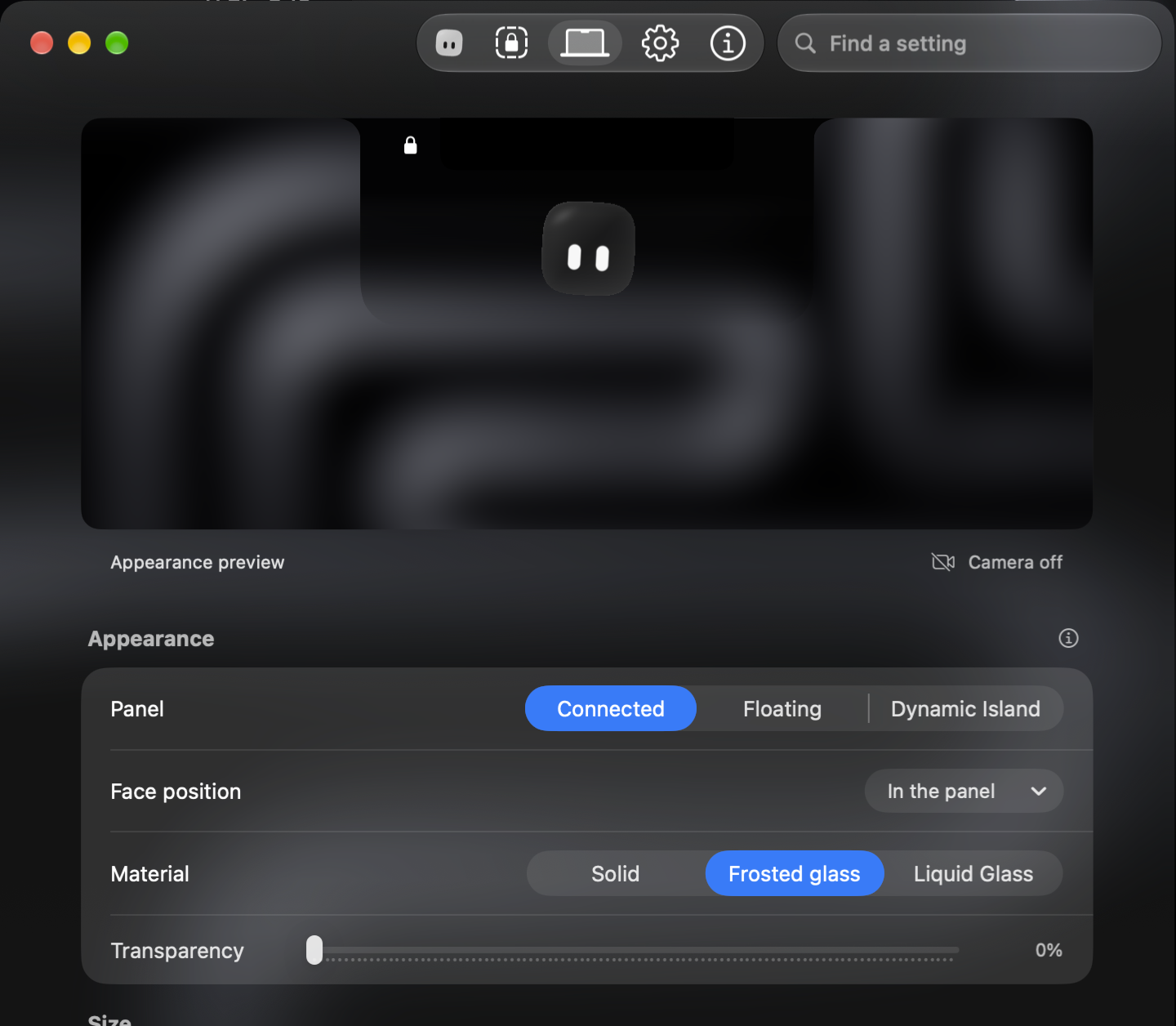Choose the Frosted glass material
Image resolution: width=1176 pixels, height=1026 pixels.
click(795, 873)
